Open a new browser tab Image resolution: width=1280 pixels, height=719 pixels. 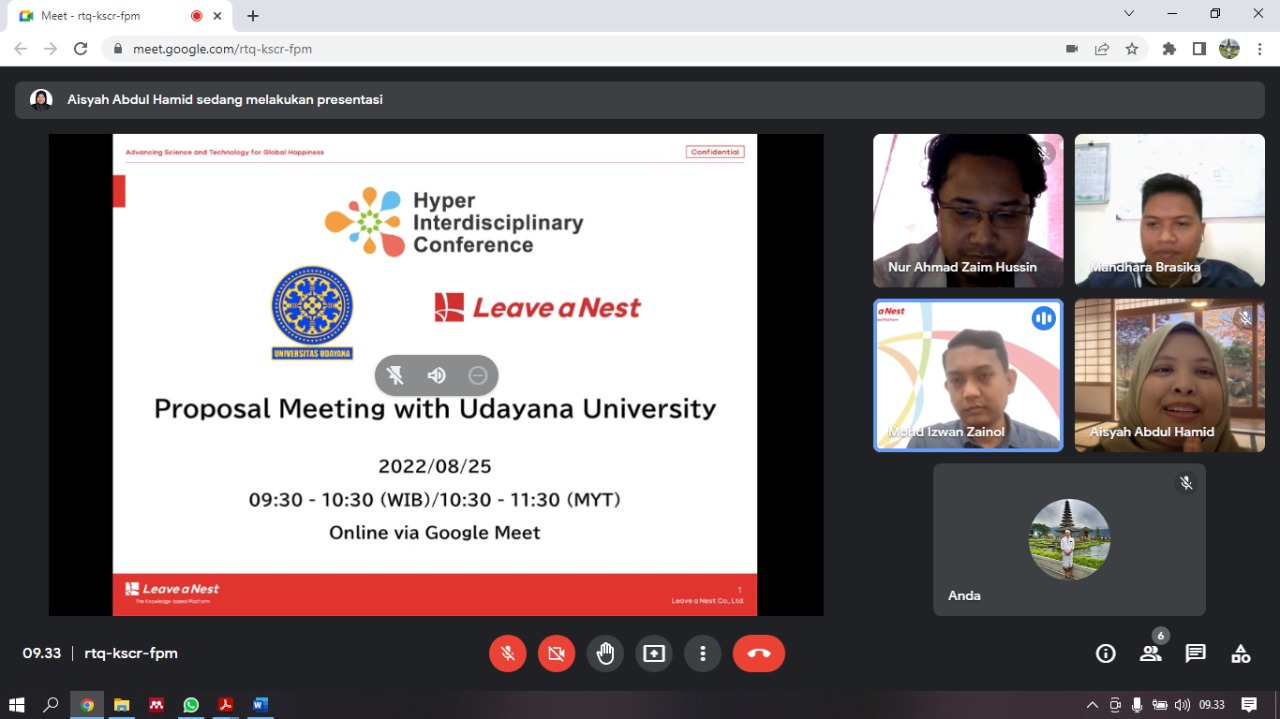tap(253, 16)
